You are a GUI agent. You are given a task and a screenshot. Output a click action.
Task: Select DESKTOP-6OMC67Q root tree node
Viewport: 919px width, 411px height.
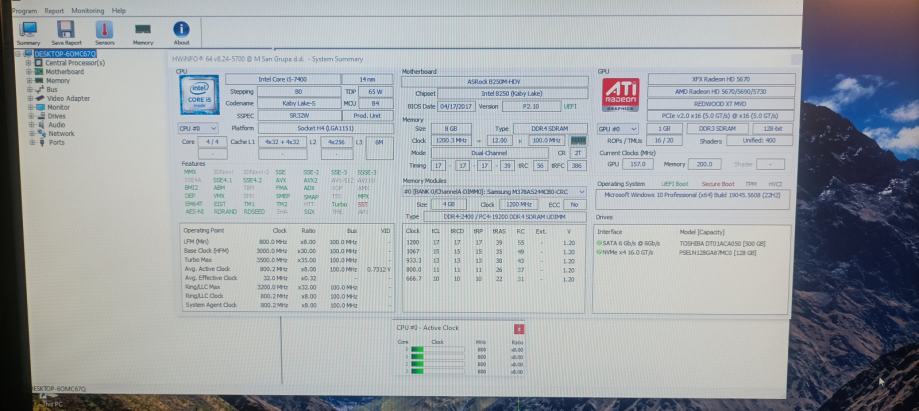click(x=64, y=53)
